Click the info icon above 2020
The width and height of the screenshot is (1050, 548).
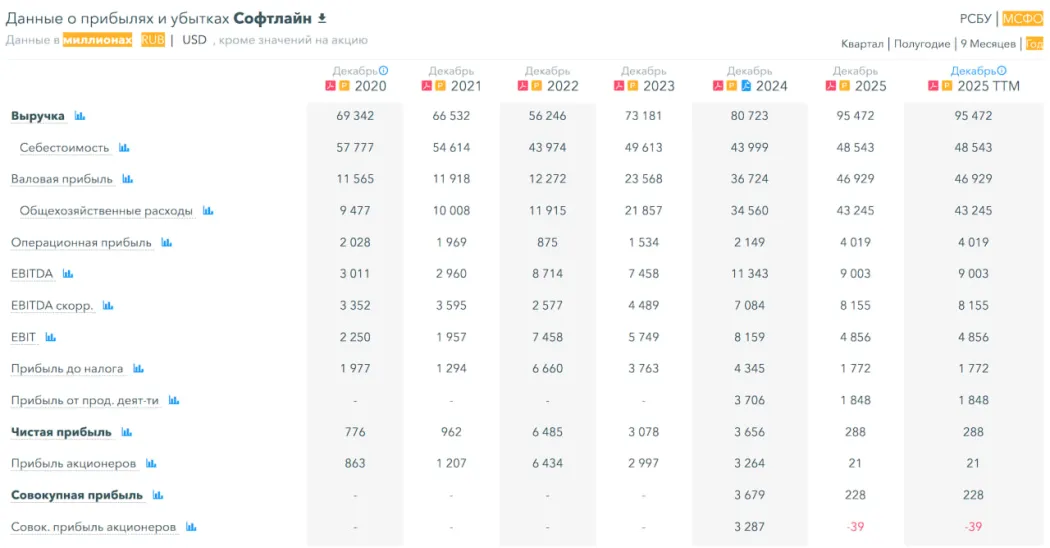pyautogui.click(x=384, y=71)
